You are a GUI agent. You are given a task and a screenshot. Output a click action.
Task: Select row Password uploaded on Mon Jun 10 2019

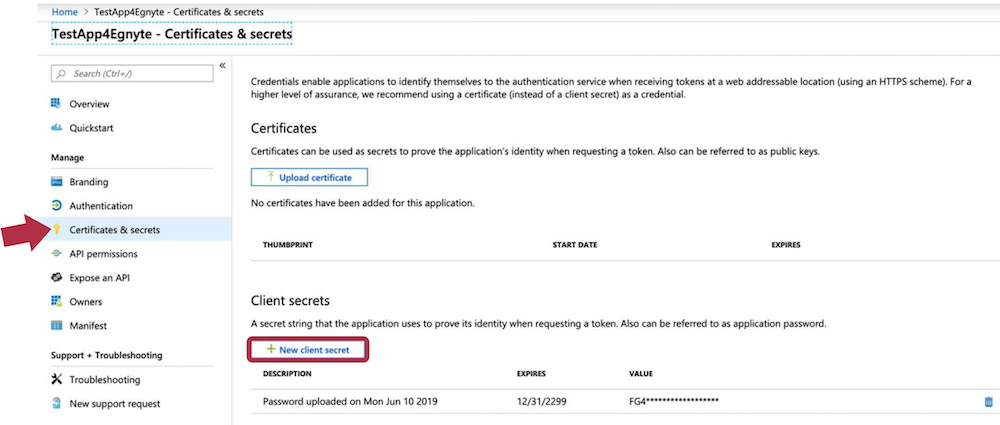click(x=350, y=402)
